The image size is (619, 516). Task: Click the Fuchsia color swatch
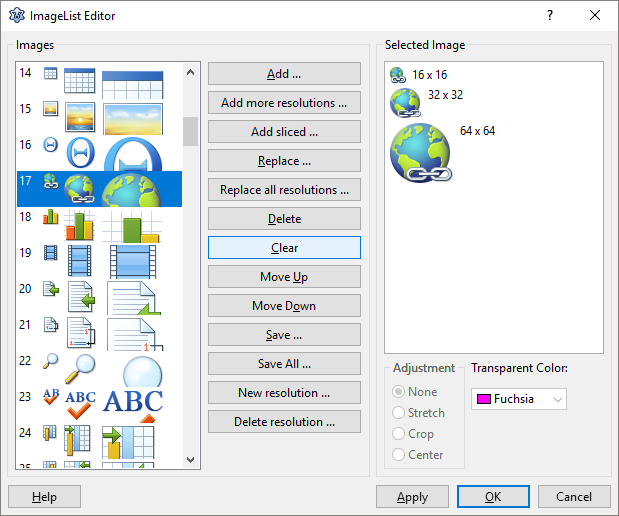[483, 399]
